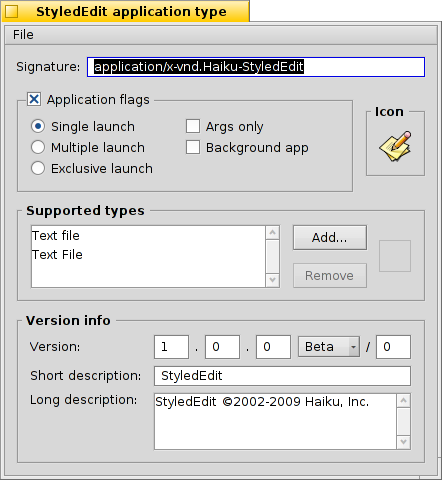Click the major version field showing 1
The height and width of the screenshot is (480, 442).
(x=172, y=347)
